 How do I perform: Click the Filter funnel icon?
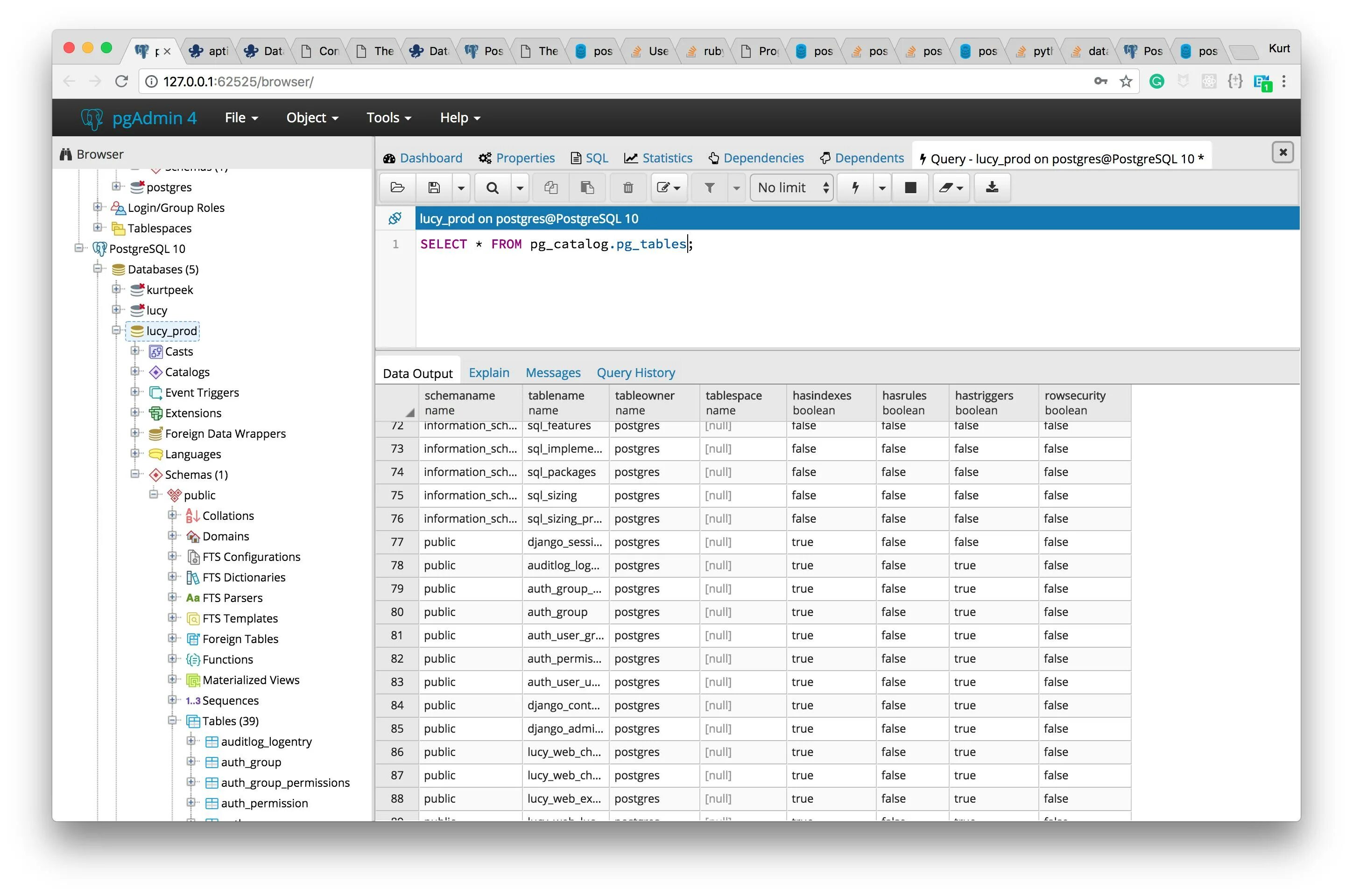(x=709, y=188)
